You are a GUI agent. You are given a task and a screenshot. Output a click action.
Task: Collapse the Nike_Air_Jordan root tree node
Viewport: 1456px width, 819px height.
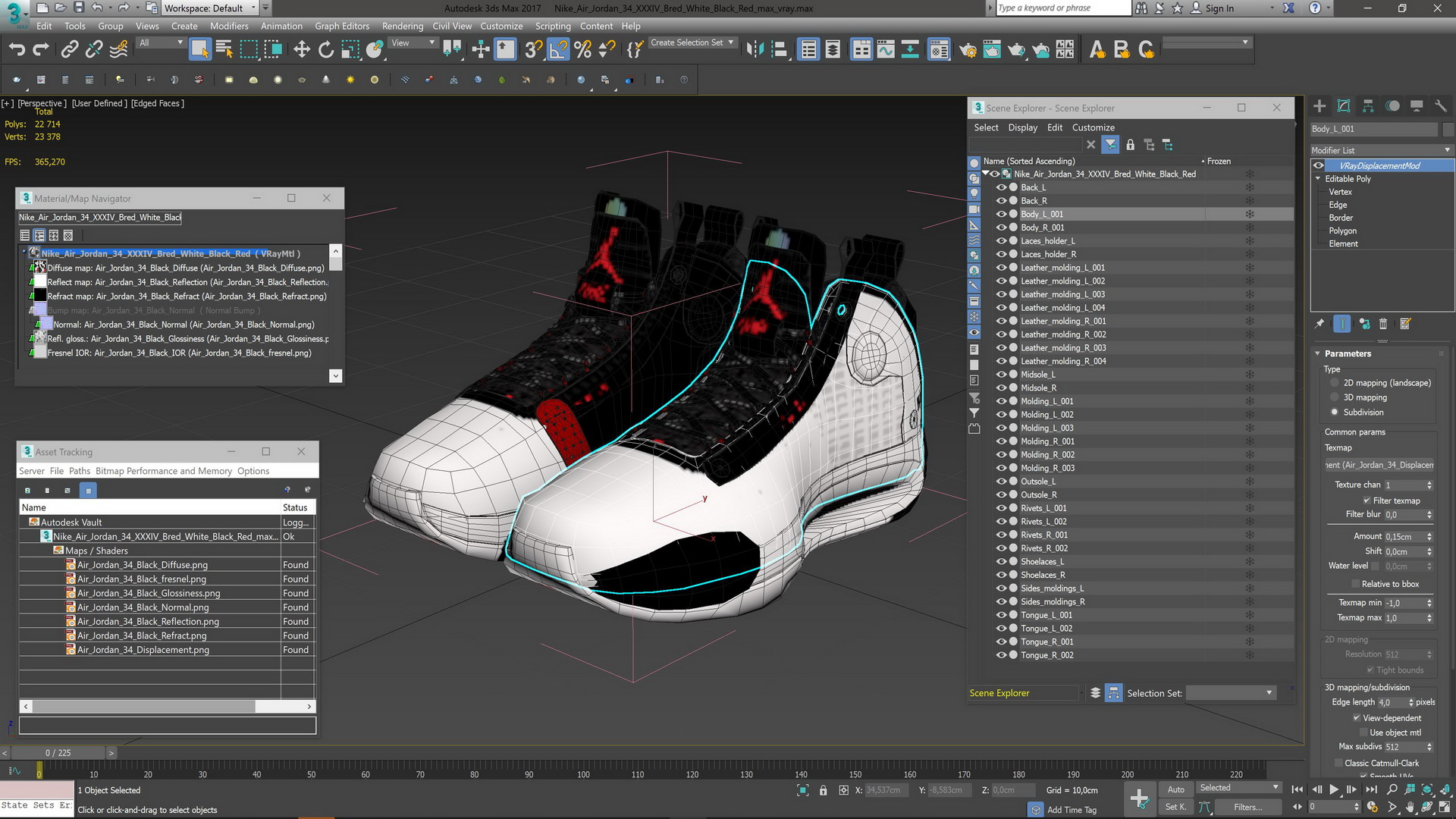pyautogui.click(x=986, y=174)
